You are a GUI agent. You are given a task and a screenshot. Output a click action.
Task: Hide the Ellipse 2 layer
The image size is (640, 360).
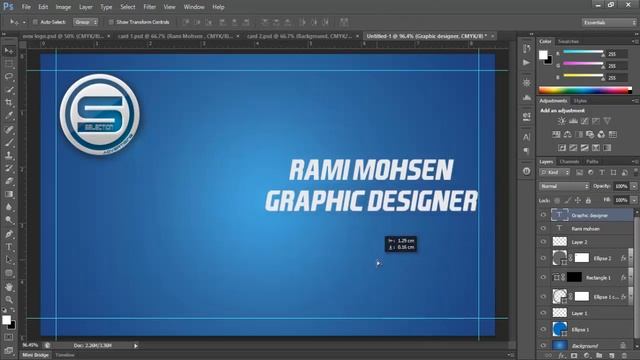click(543, 258)
